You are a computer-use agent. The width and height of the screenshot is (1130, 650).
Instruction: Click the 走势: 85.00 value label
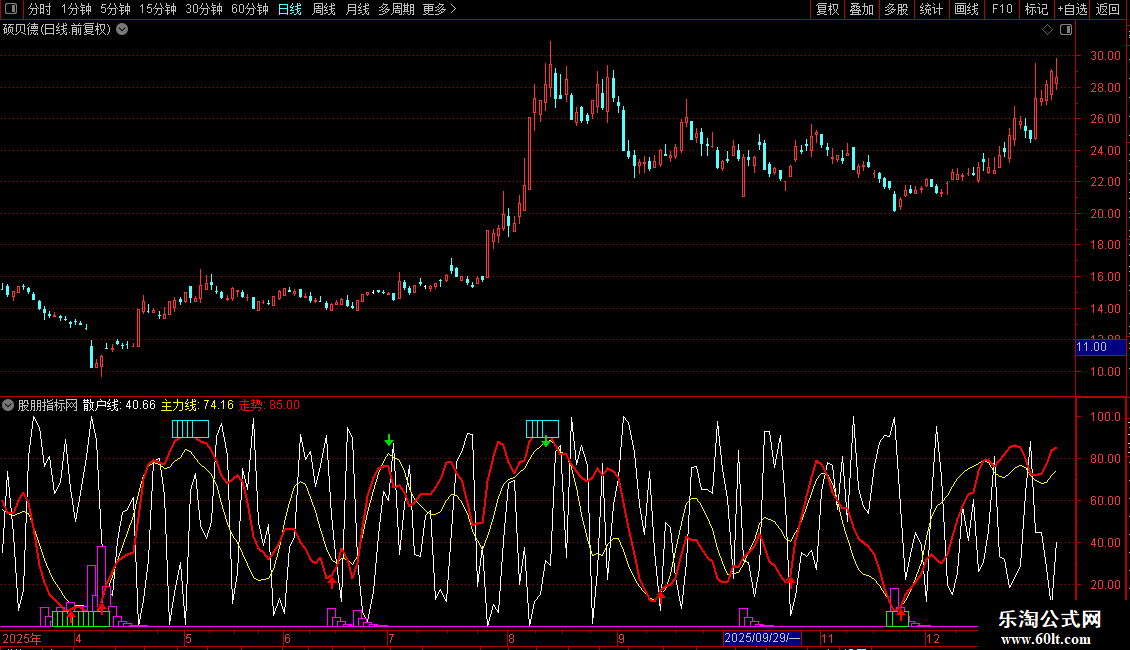(x=270, y=405)
